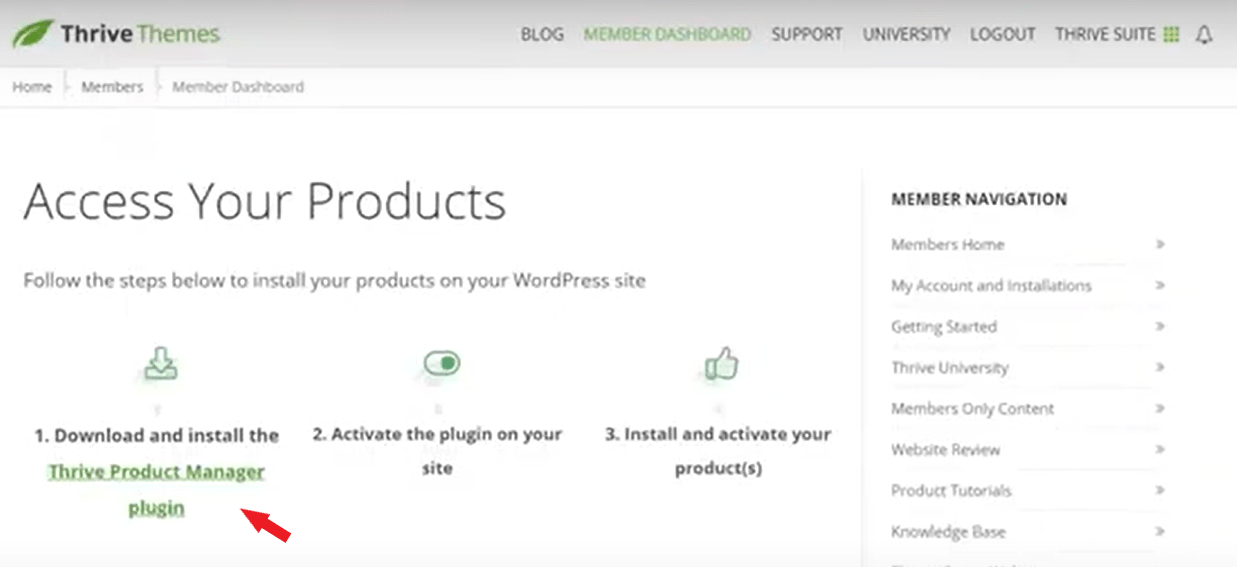Image resolution: width=1237 pixels, height=567 pixels.
Task: Click the chevron next to Thrive University
Action: [1160, 366]
